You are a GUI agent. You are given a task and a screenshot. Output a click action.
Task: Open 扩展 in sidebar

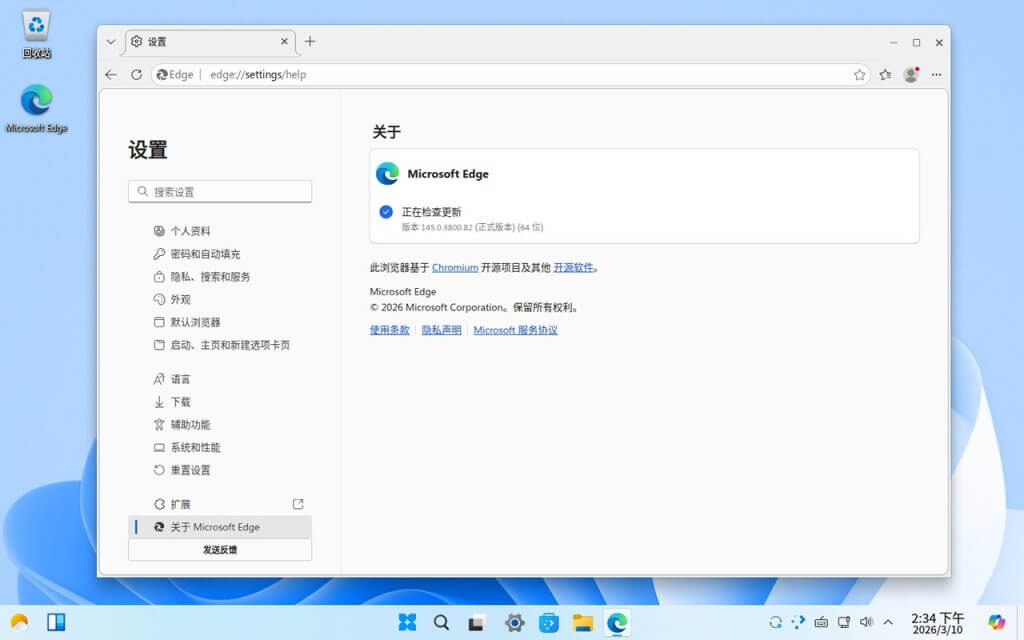point(220,504)
